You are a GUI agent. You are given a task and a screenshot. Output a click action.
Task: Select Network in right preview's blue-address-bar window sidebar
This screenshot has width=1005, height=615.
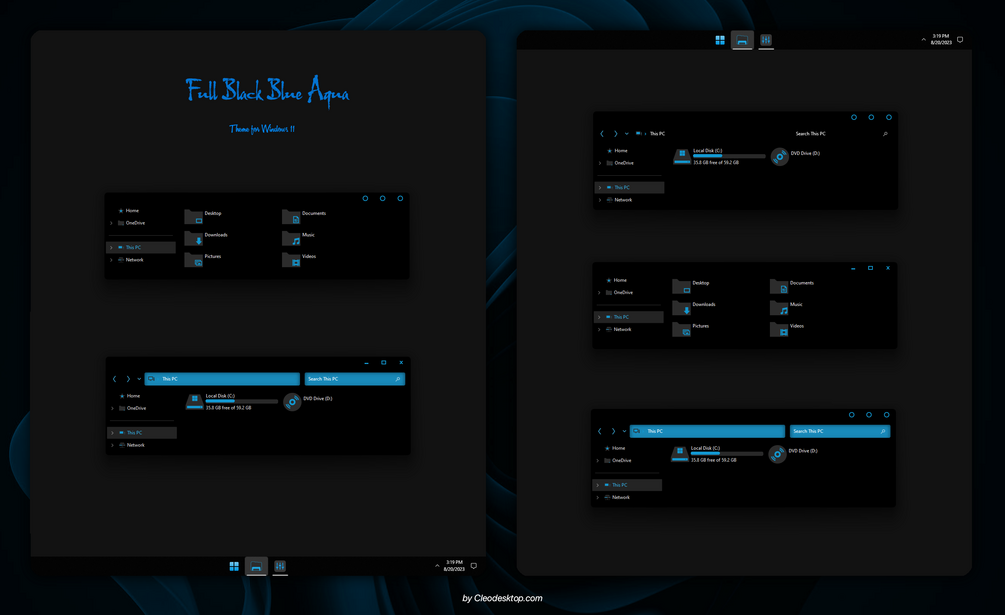tap(617, 498)
